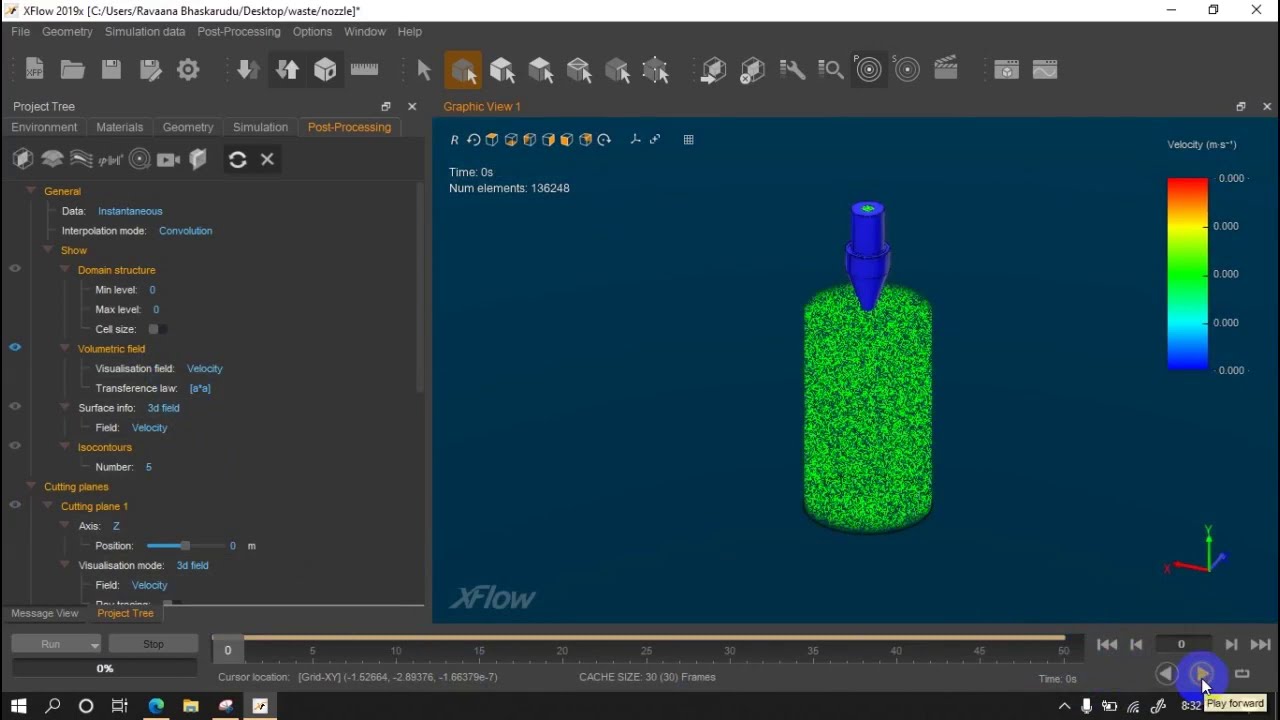This screenshot has height=720, width=1280.
Task: Switch to the Materials tab
Action: (120, 127)
